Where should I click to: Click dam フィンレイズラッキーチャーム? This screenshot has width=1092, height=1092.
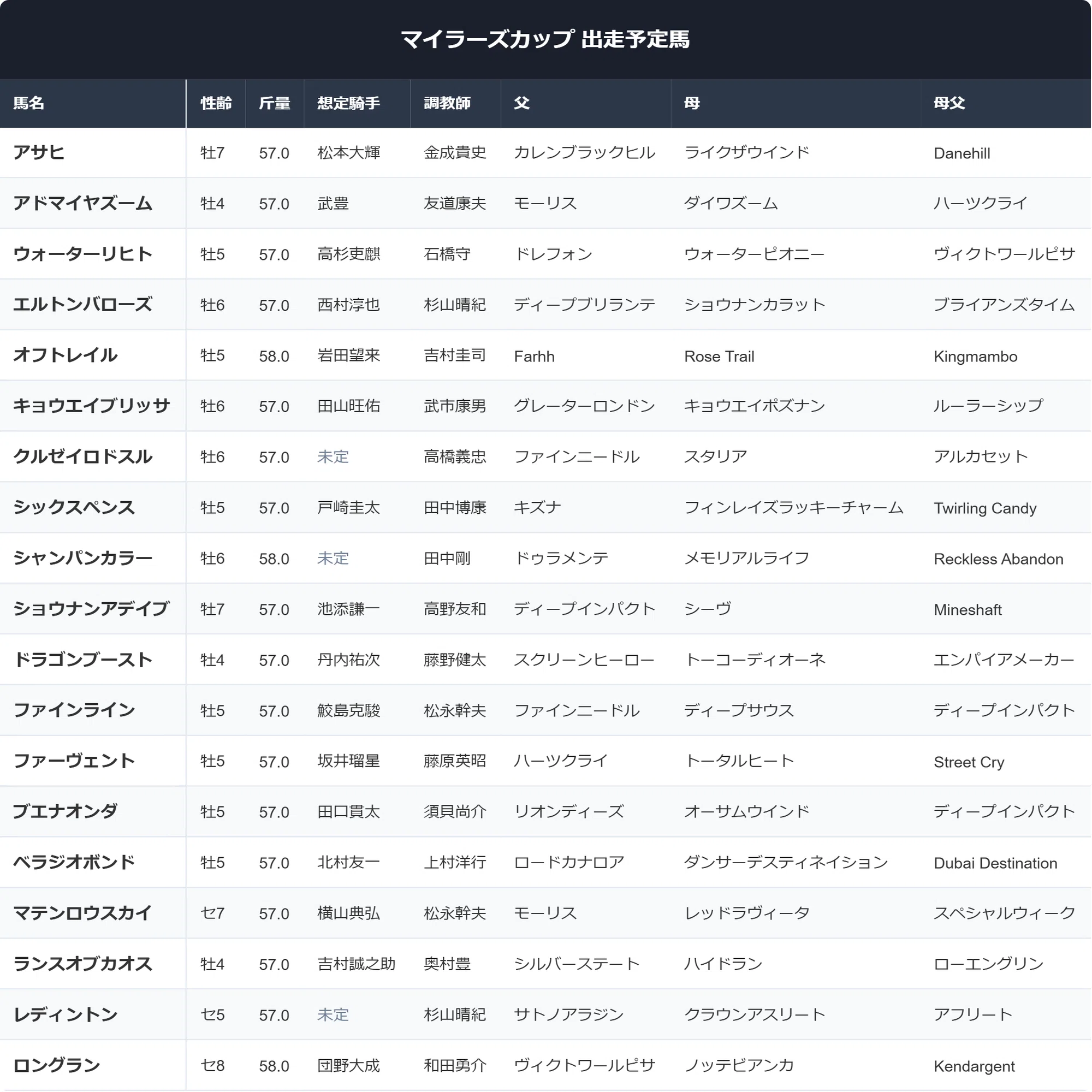793,508
